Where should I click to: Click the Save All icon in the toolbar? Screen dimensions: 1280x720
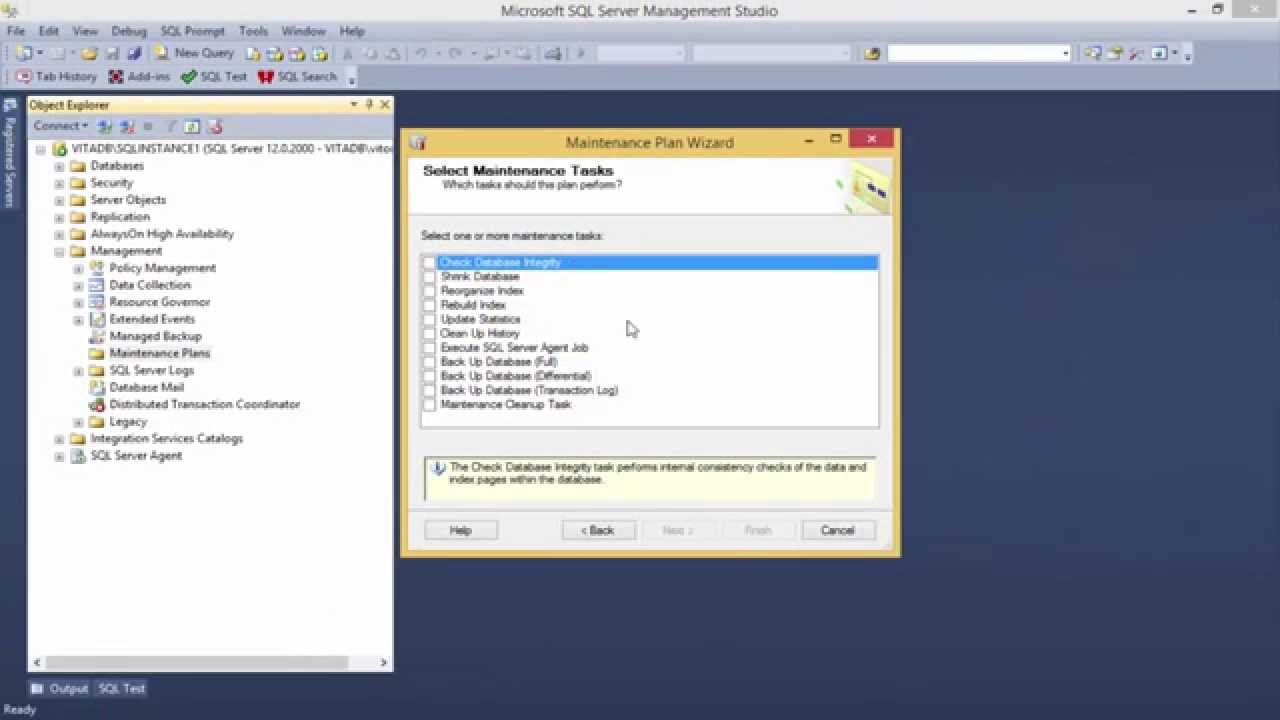(x=134, y=53)
